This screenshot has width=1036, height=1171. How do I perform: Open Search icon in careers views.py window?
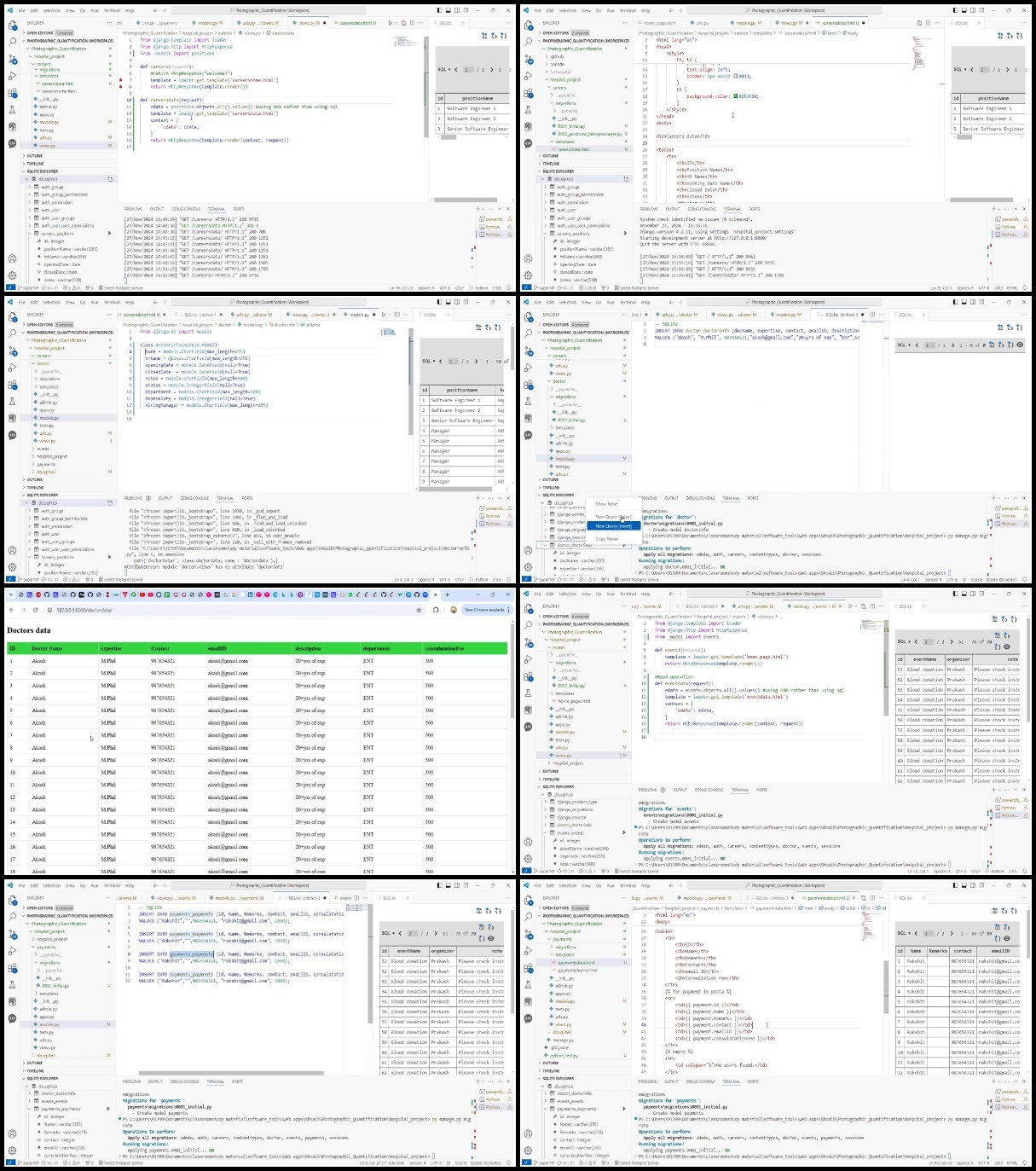(x=12, y=42)
